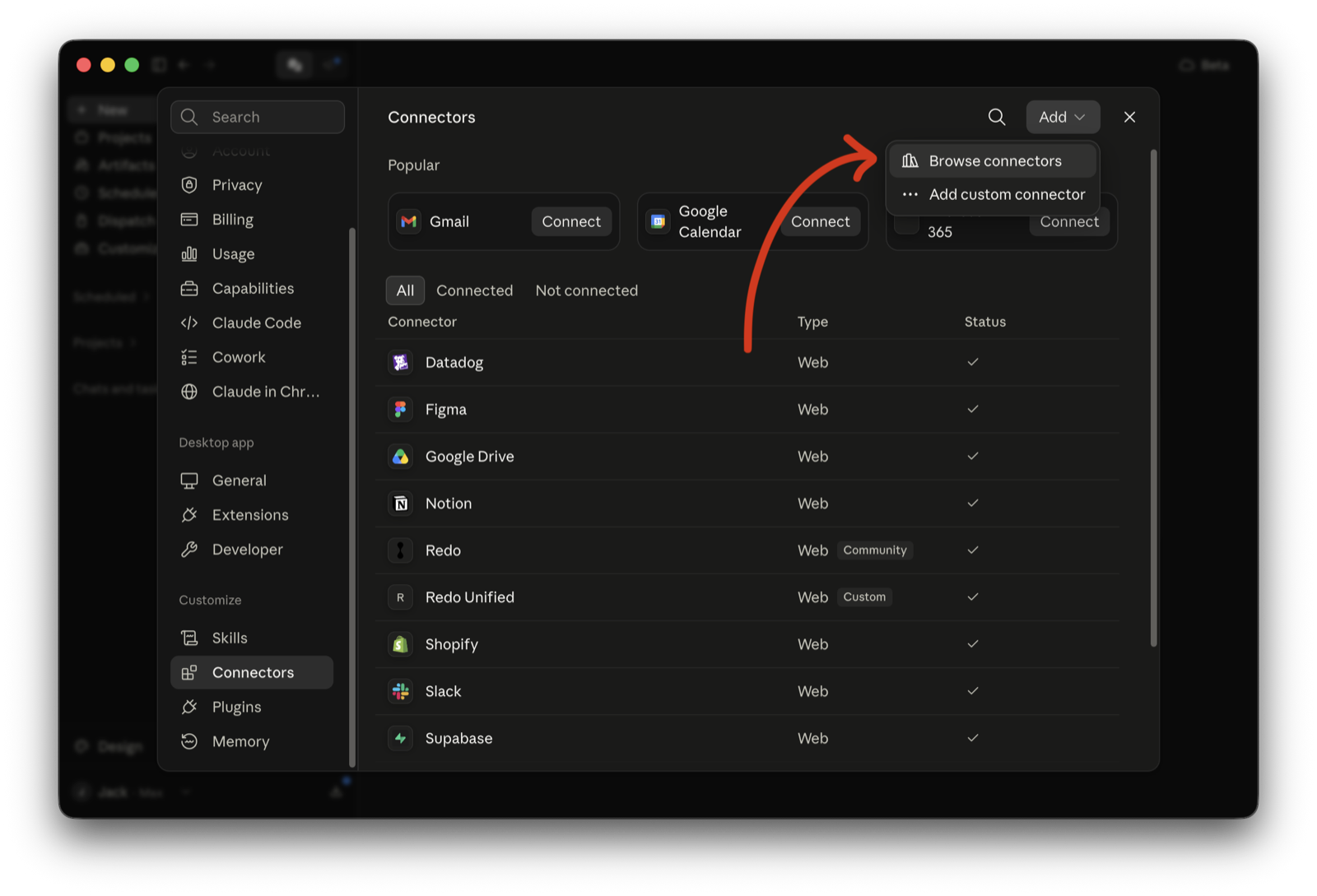Open Capabilities settings
This screenshot has width=1317, height=896.
pyautogui.click(x=251, y=289)
